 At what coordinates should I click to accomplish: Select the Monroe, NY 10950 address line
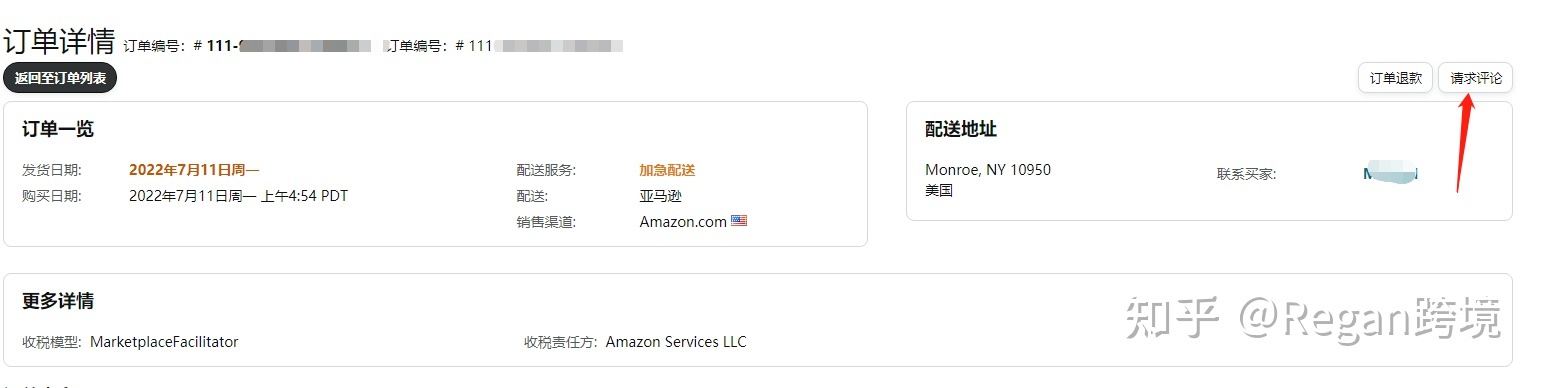[988, 170]
